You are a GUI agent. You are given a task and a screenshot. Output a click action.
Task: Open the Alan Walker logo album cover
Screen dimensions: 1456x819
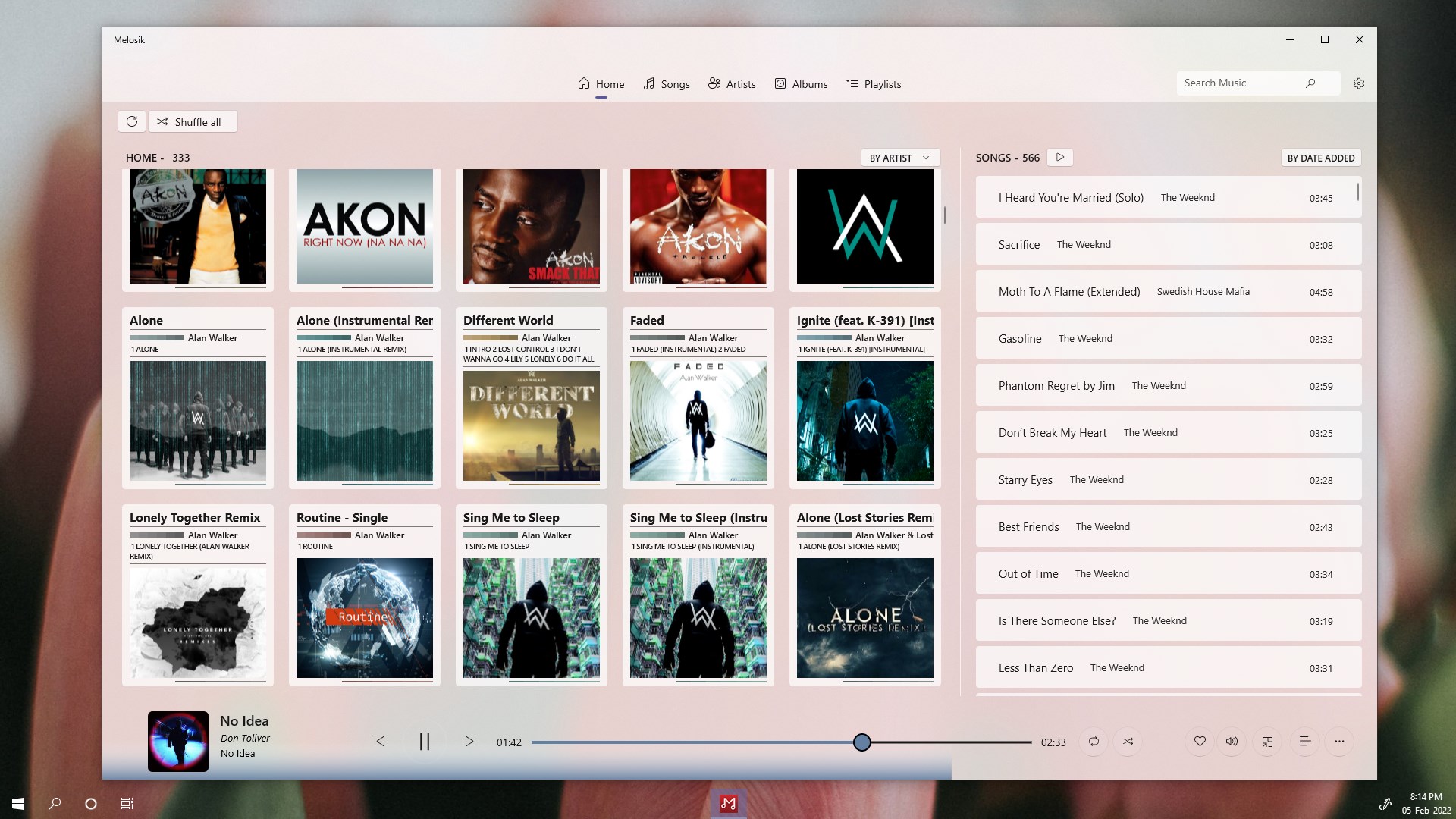click(x=865, y=226)
